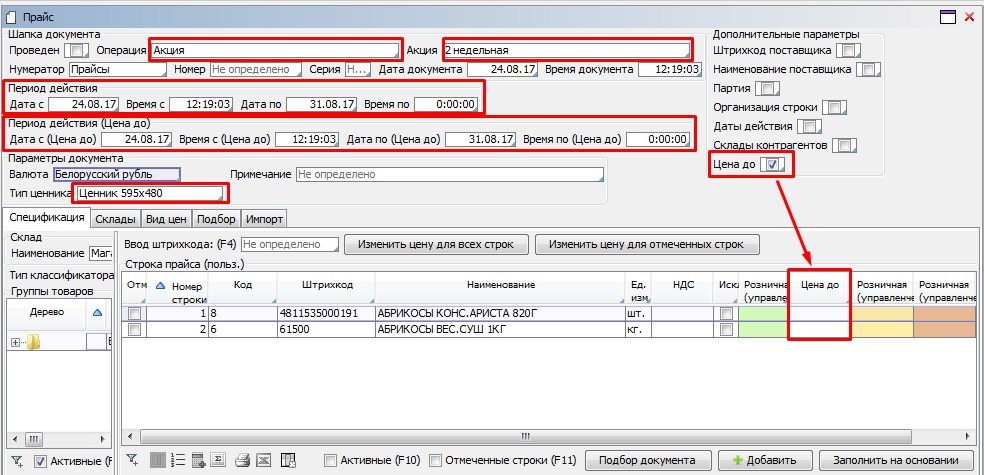Click the calculator icon in bottom toolbar
The image size is (984, 475).
pyautogui.click(x=198, y=460)
